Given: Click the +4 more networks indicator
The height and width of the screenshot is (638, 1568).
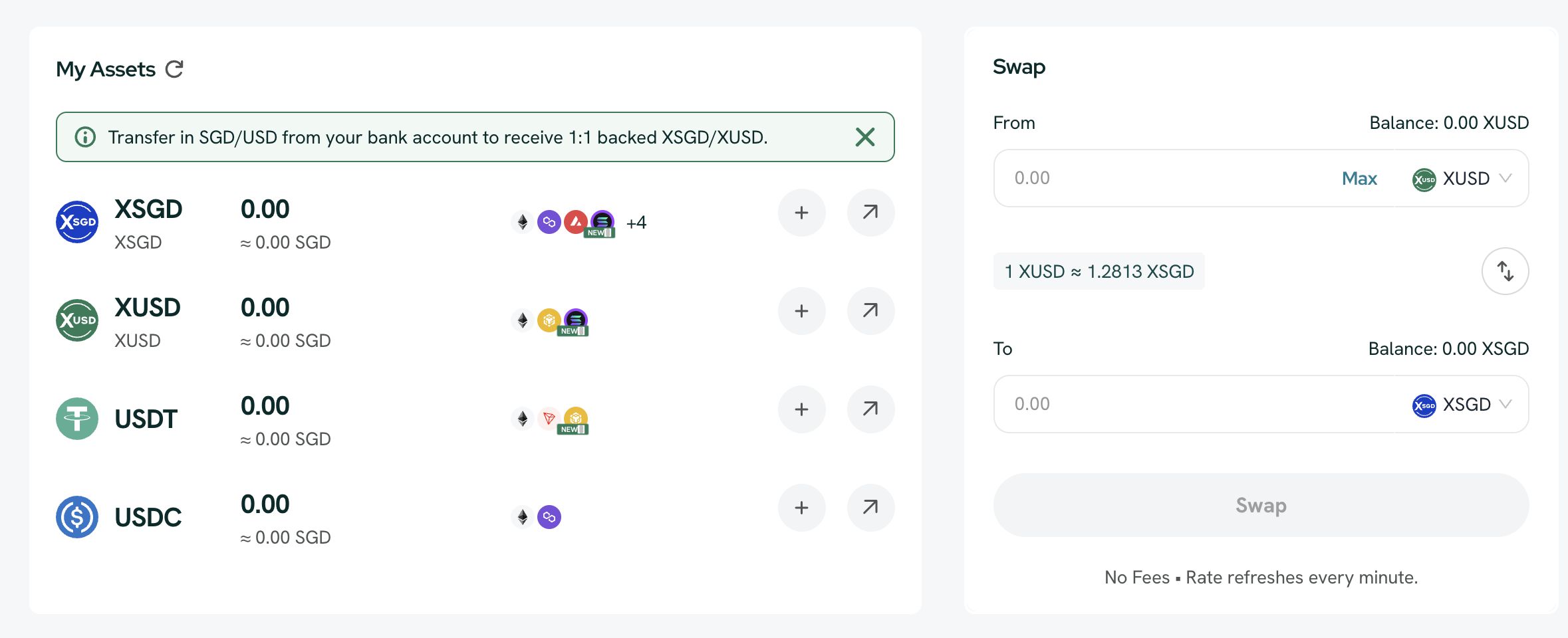Looking at the screenshot, I should coord(636,223).
